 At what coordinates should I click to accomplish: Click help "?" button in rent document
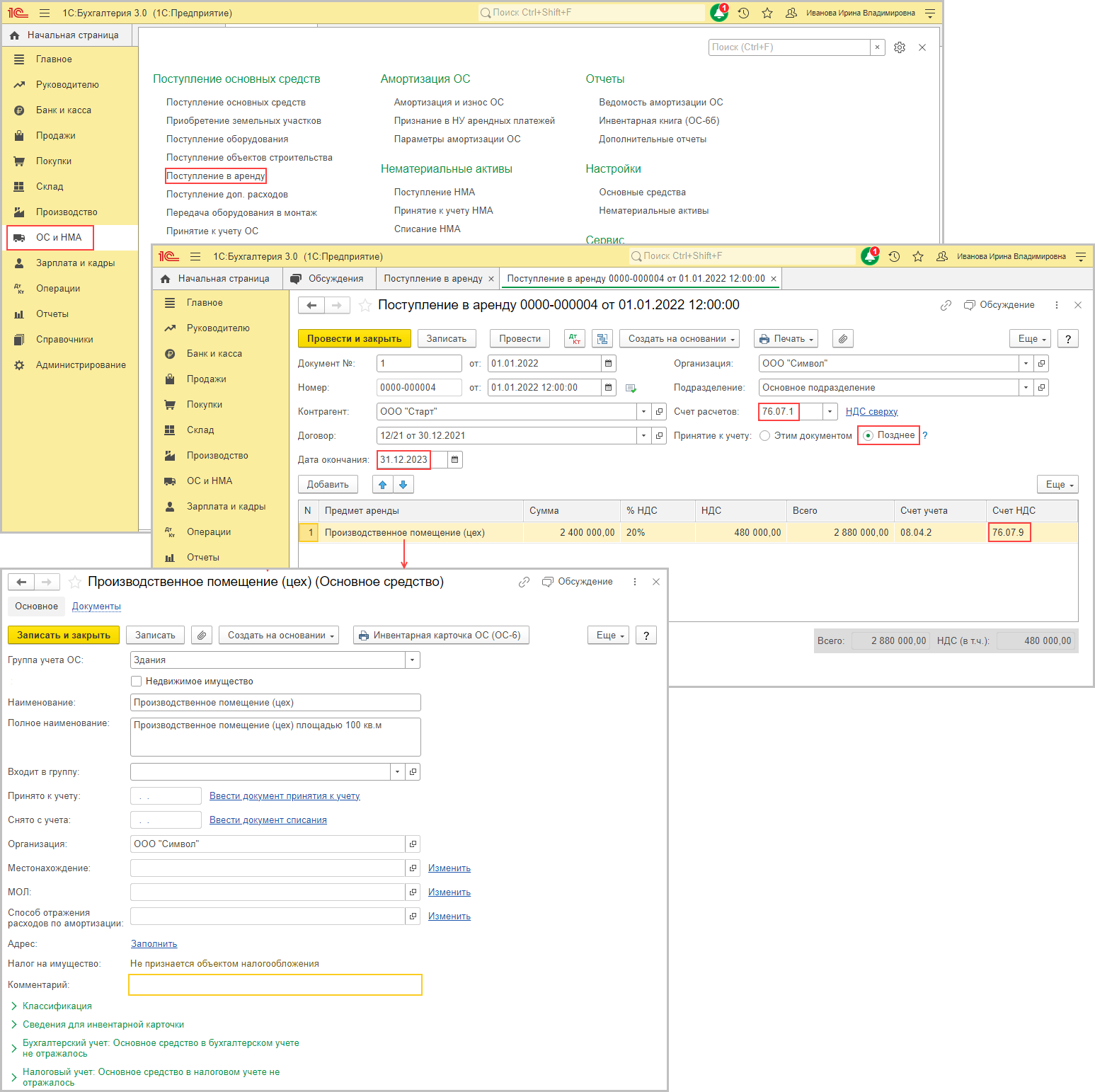[1068, 339]
